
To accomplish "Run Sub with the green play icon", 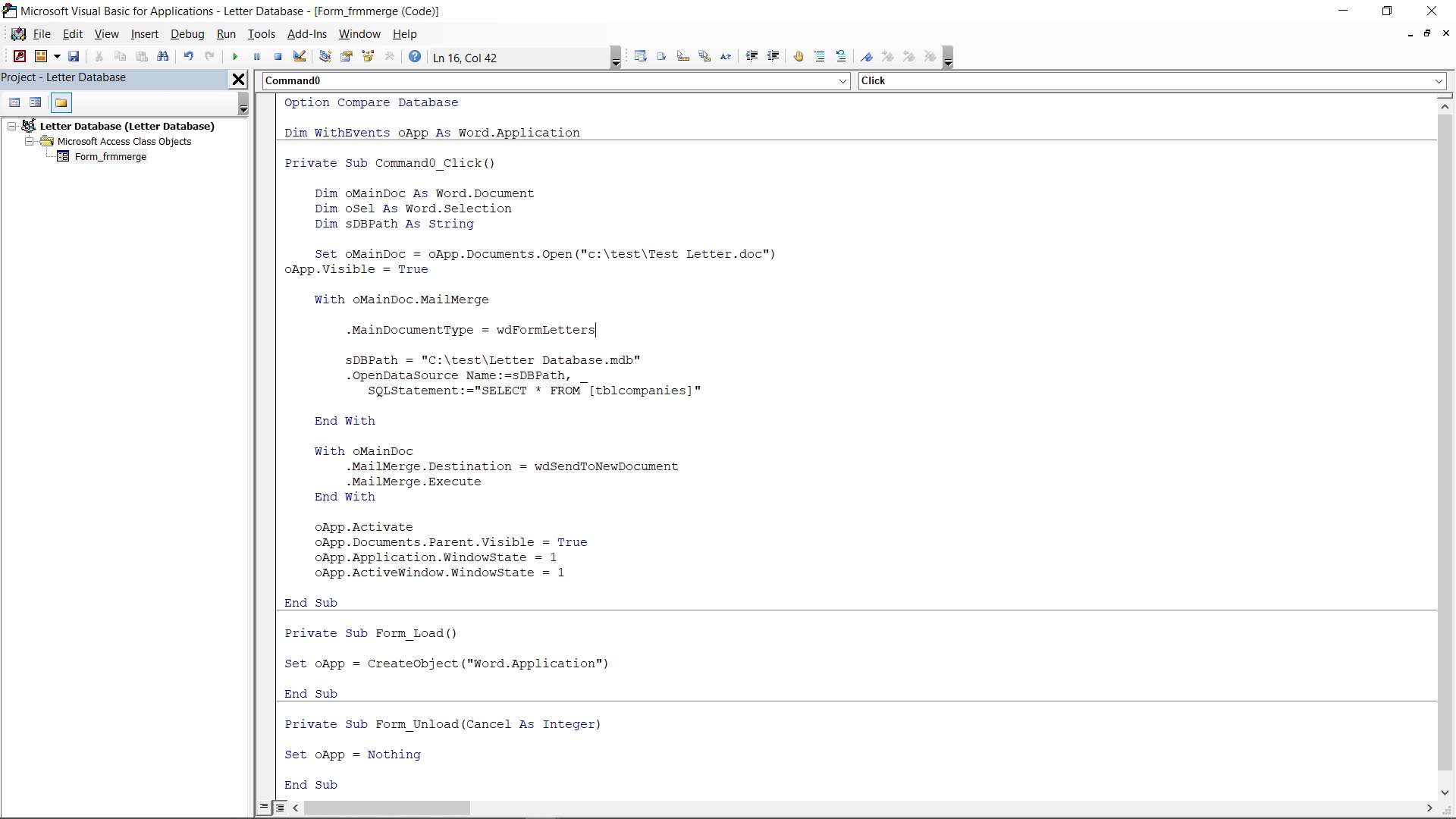I will click(235, 57).
